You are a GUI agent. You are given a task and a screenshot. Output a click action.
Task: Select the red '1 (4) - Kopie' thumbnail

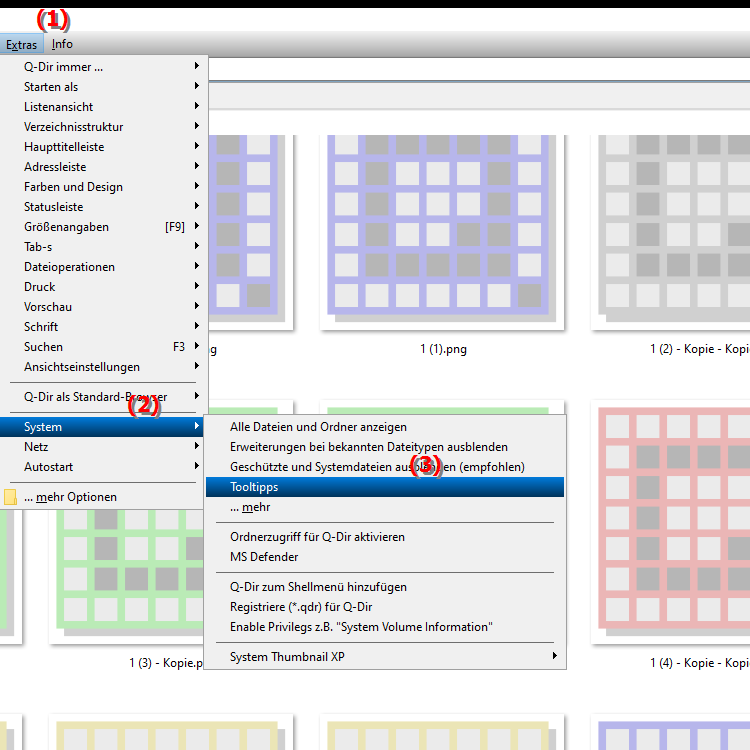tap(671, 522)
